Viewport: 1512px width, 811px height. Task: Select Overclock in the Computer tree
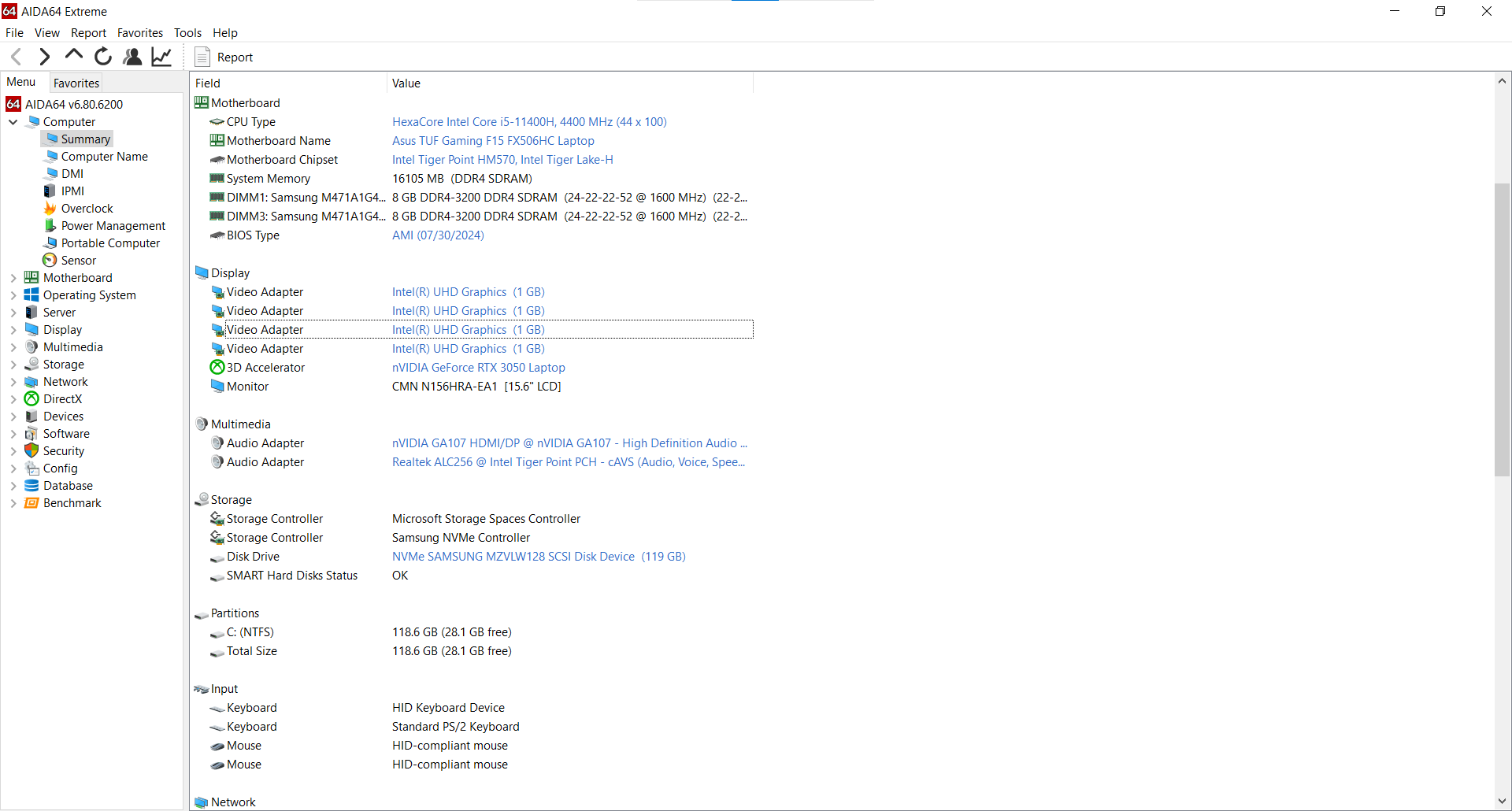click(87, 209)
